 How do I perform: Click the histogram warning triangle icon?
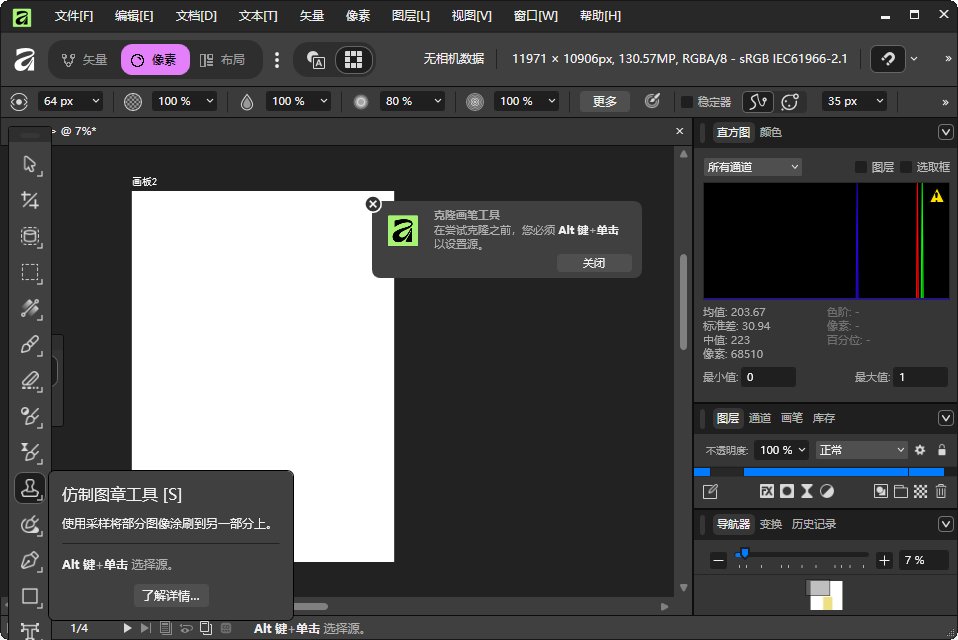pos(937,196)
